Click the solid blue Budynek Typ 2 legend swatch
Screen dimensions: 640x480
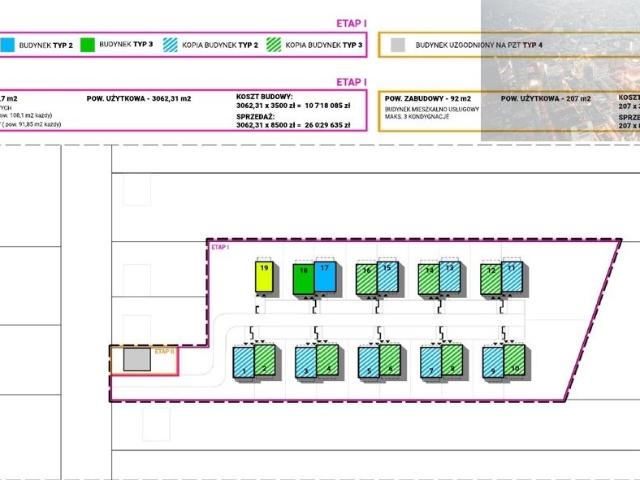point(7,45)
